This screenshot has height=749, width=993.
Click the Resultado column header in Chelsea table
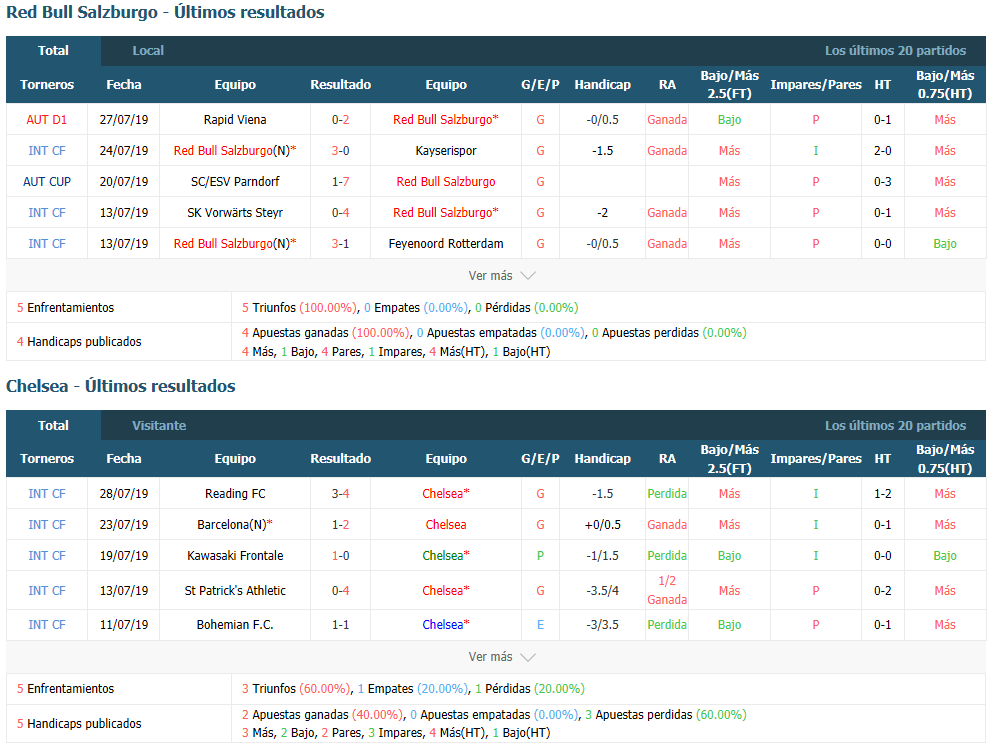341,459
